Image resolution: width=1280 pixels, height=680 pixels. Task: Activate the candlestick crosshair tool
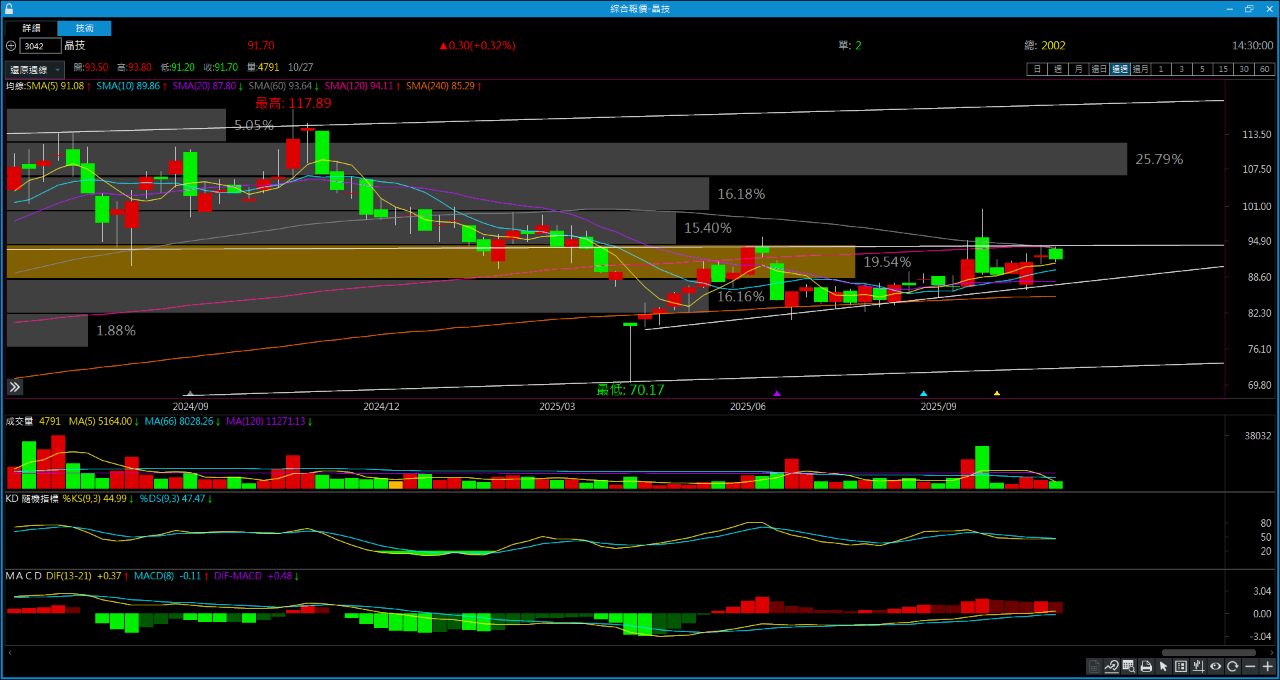(x=1198, y=666)
